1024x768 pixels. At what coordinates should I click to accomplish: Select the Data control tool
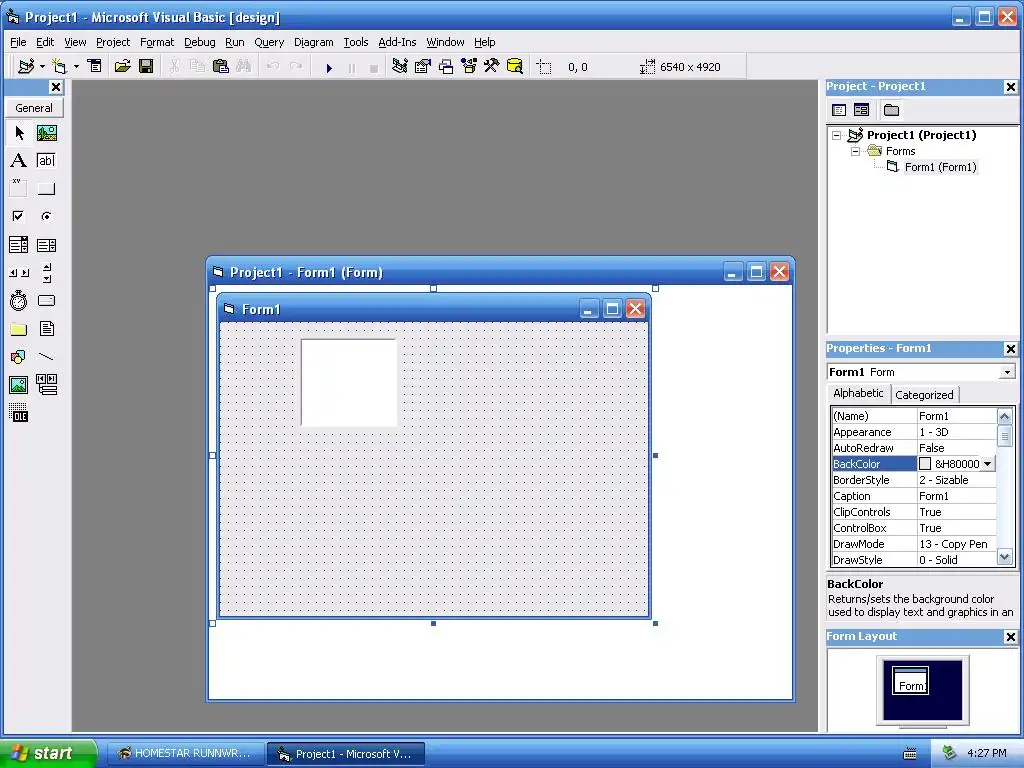tap(46, 385)
